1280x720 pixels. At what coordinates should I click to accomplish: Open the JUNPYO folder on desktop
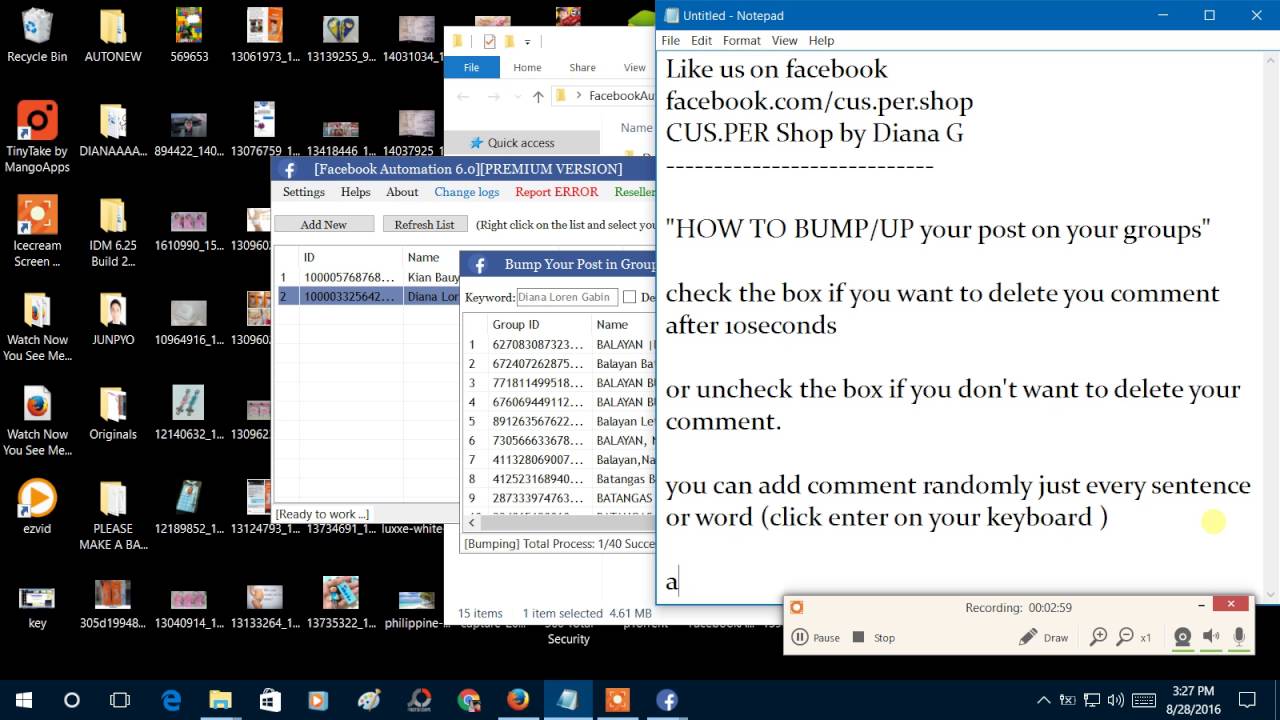(x=113, y=319)
